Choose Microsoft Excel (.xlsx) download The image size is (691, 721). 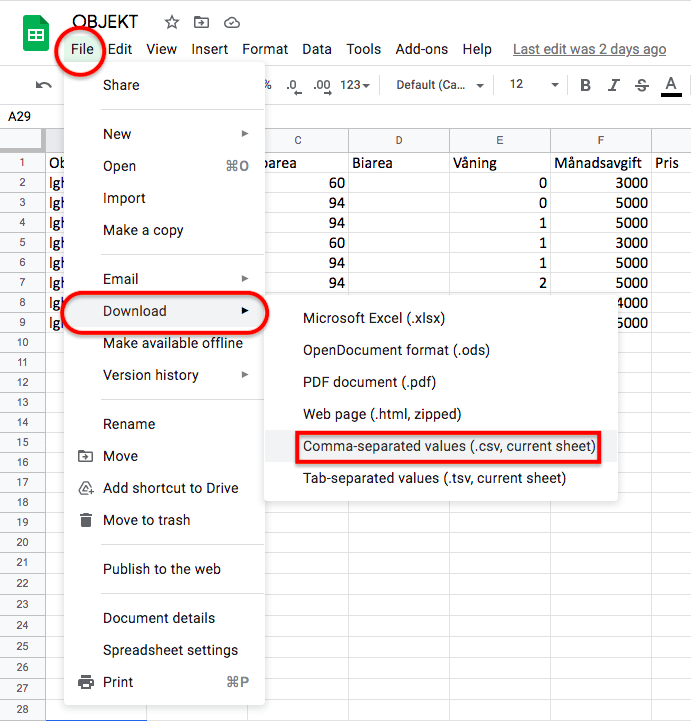point(374,318)
